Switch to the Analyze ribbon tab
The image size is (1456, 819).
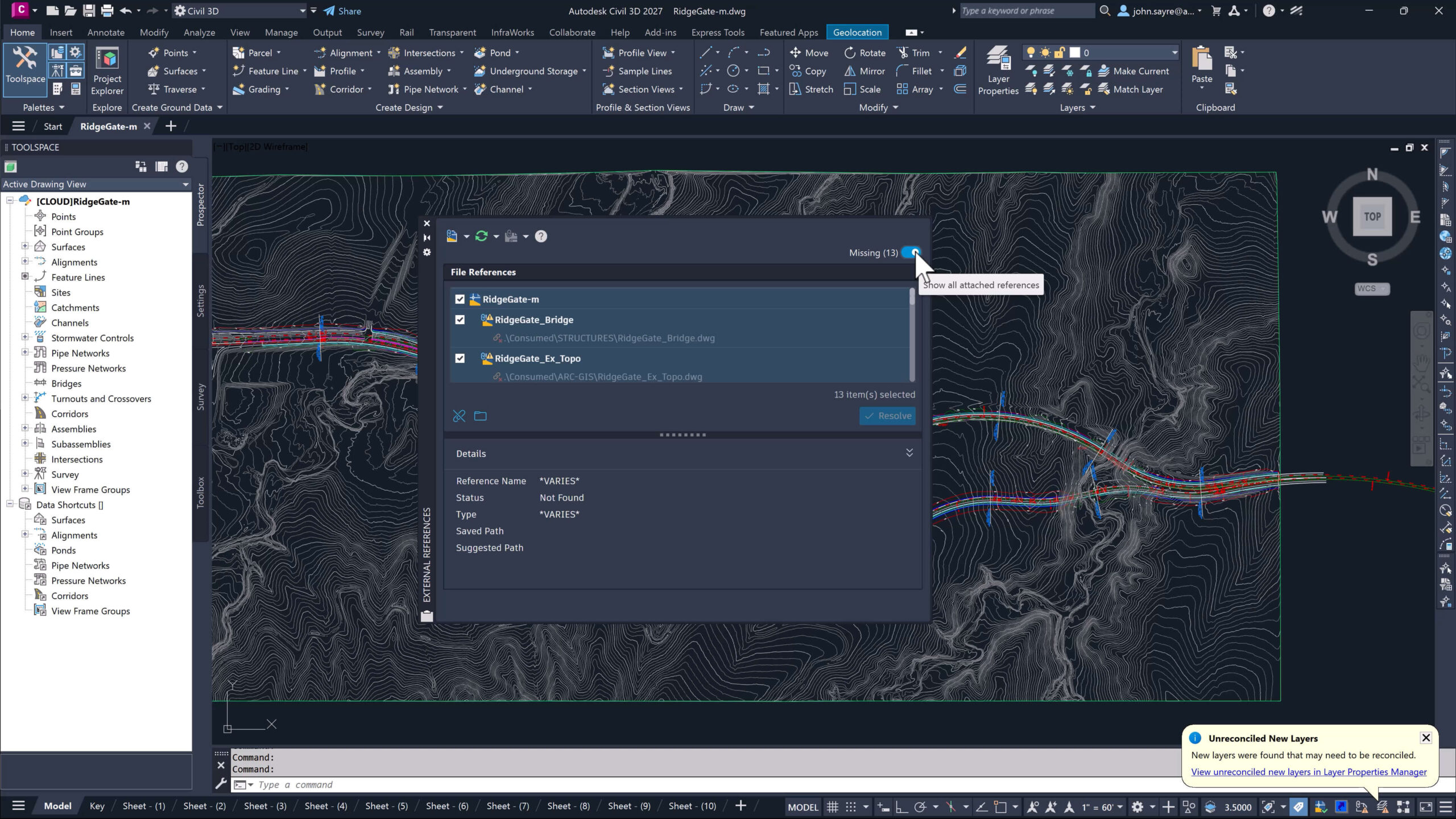(199, 32)
